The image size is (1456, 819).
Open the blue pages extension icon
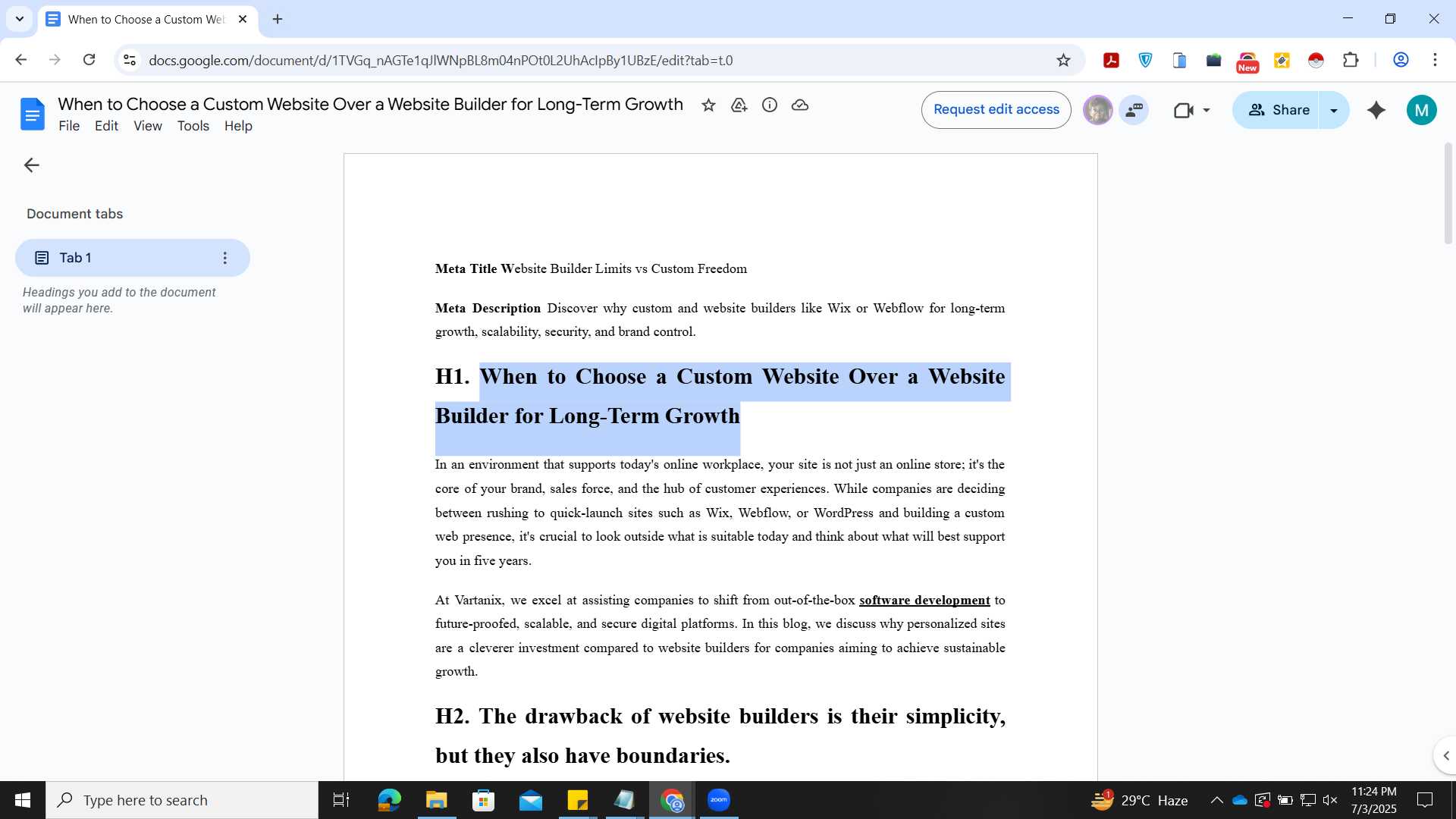(1180, 61)
